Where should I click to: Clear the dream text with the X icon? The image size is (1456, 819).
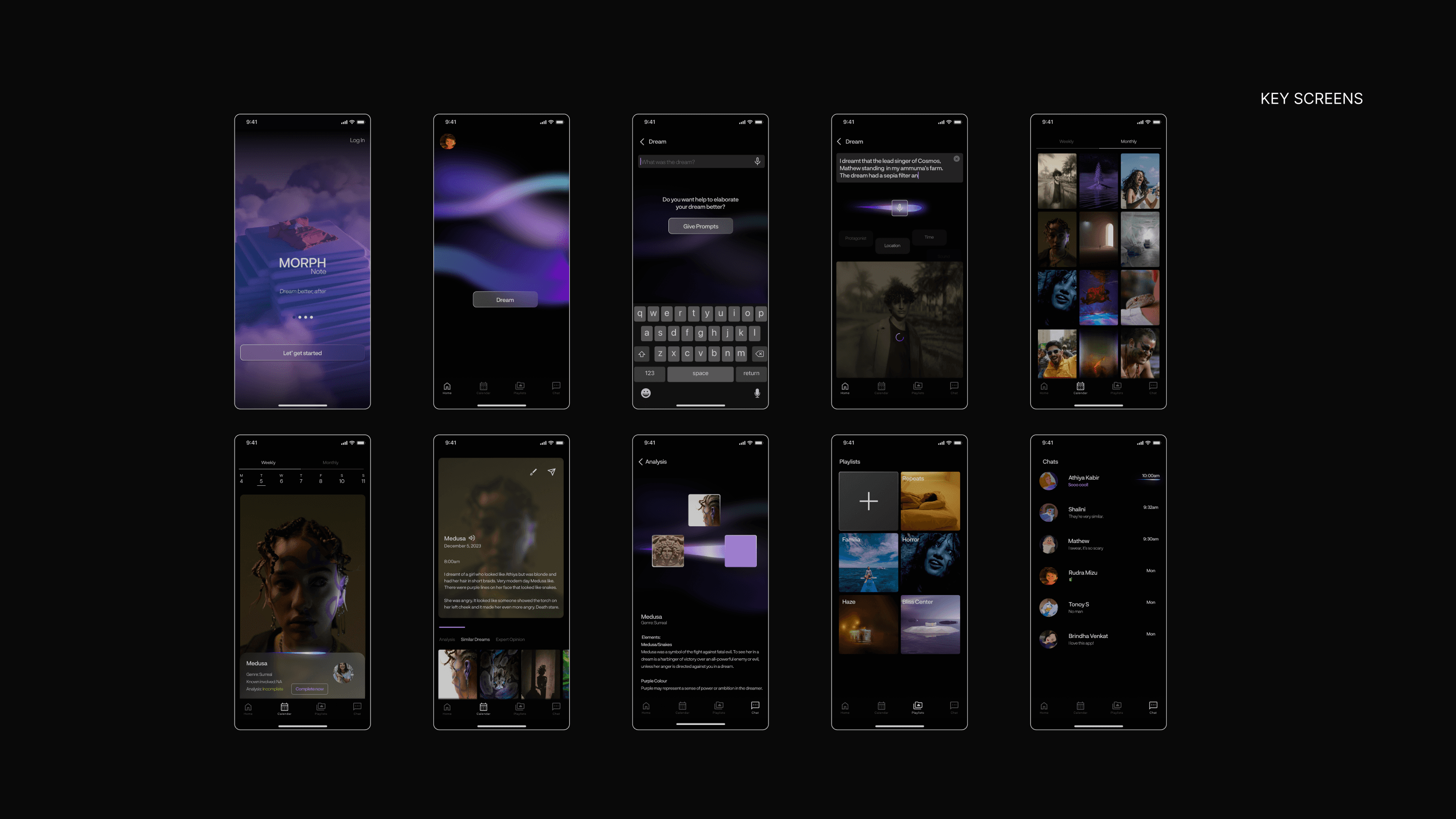pyautogui.click(x=957, y=159)
